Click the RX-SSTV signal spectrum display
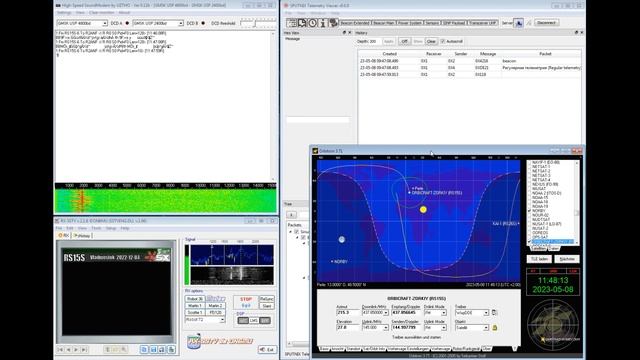This screenshot has height=360, width=640. tap(232, 255)
